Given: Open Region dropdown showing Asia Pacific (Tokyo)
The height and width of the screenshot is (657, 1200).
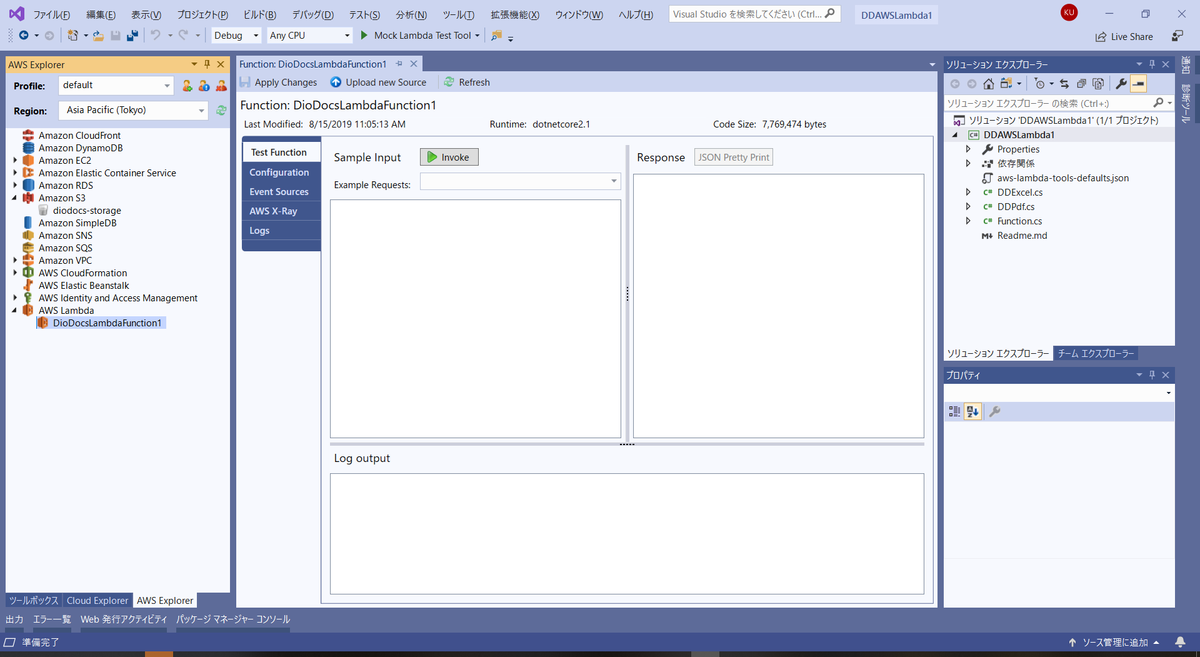Looking at the screenshot, I should 133,110.
